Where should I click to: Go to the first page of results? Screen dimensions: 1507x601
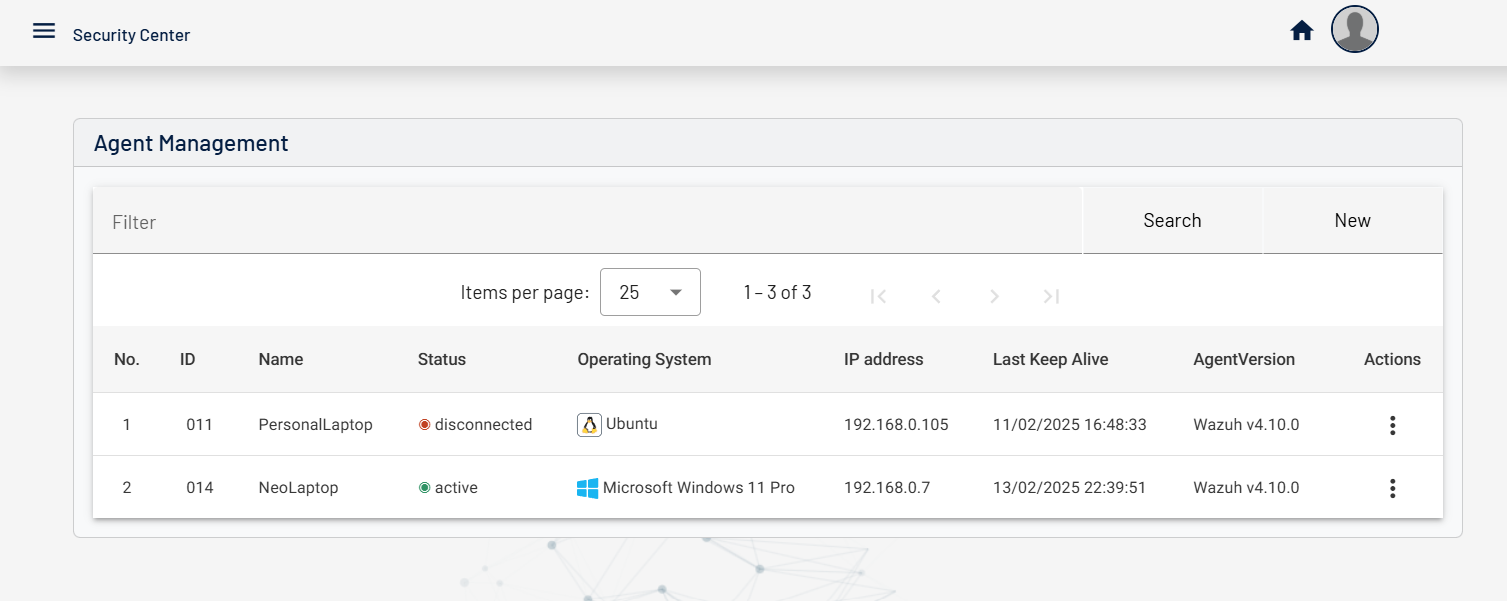coord(878,296)
